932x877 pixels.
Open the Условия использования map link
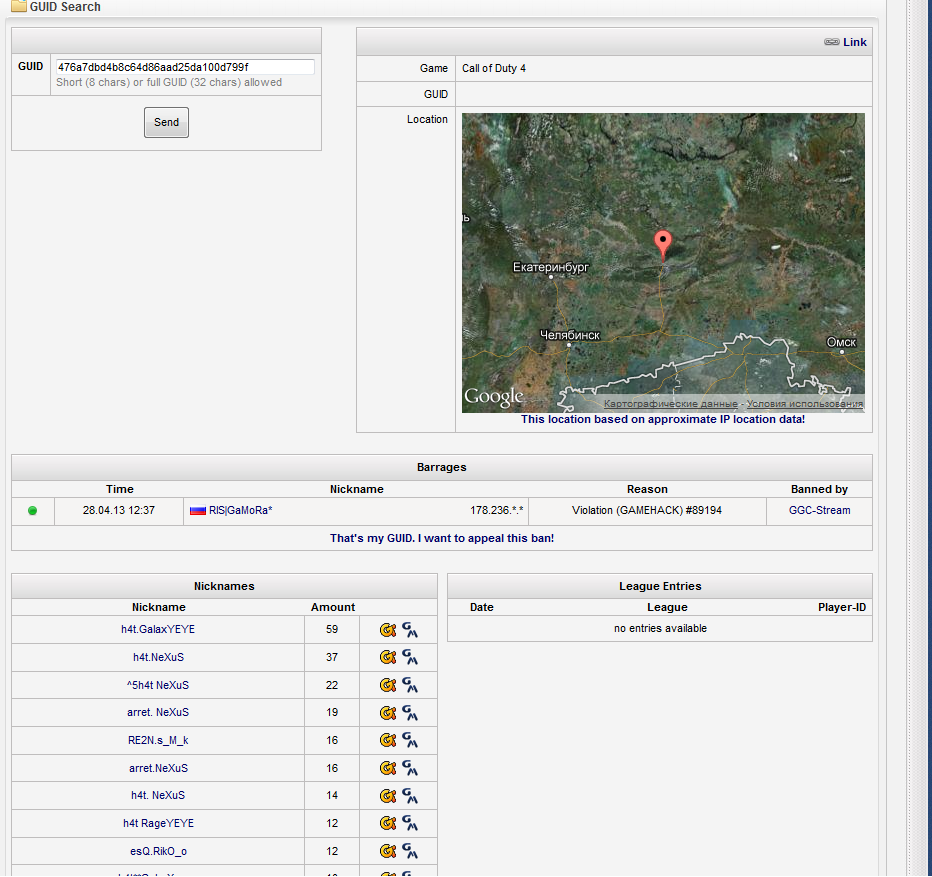[805, 404]
